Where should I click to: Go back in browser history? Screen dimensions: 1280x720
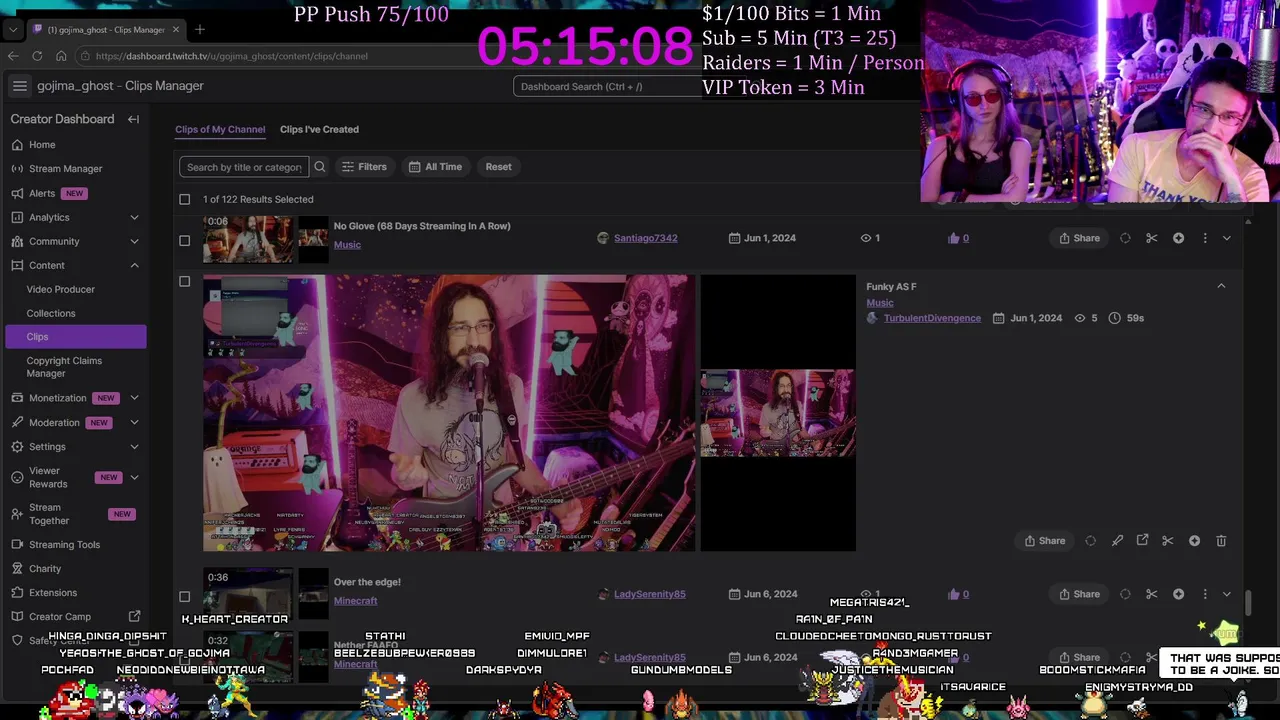click(x=13, y=56)
